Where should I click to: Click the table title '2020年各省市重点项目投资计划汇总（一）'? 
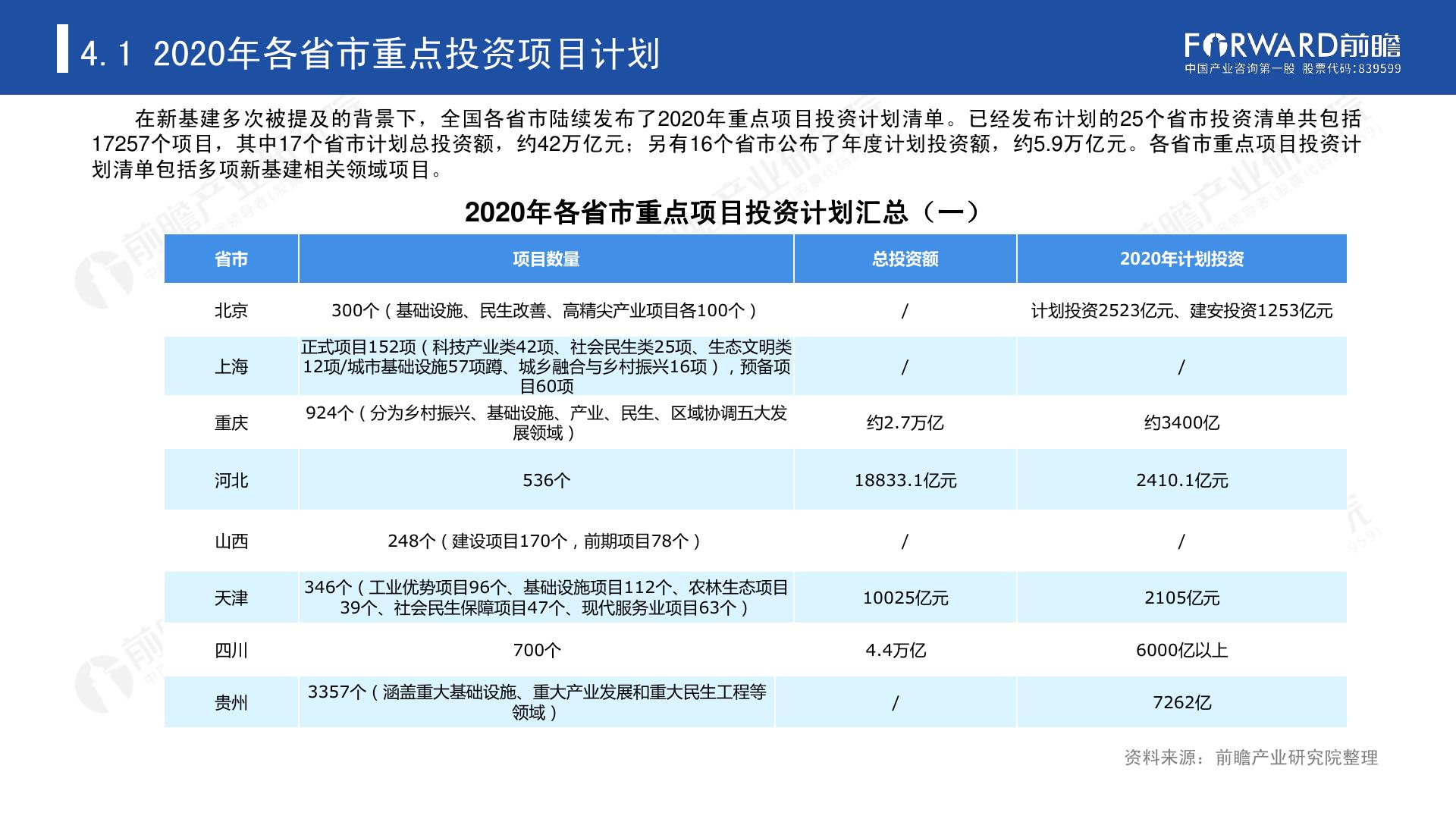[723, 212]
